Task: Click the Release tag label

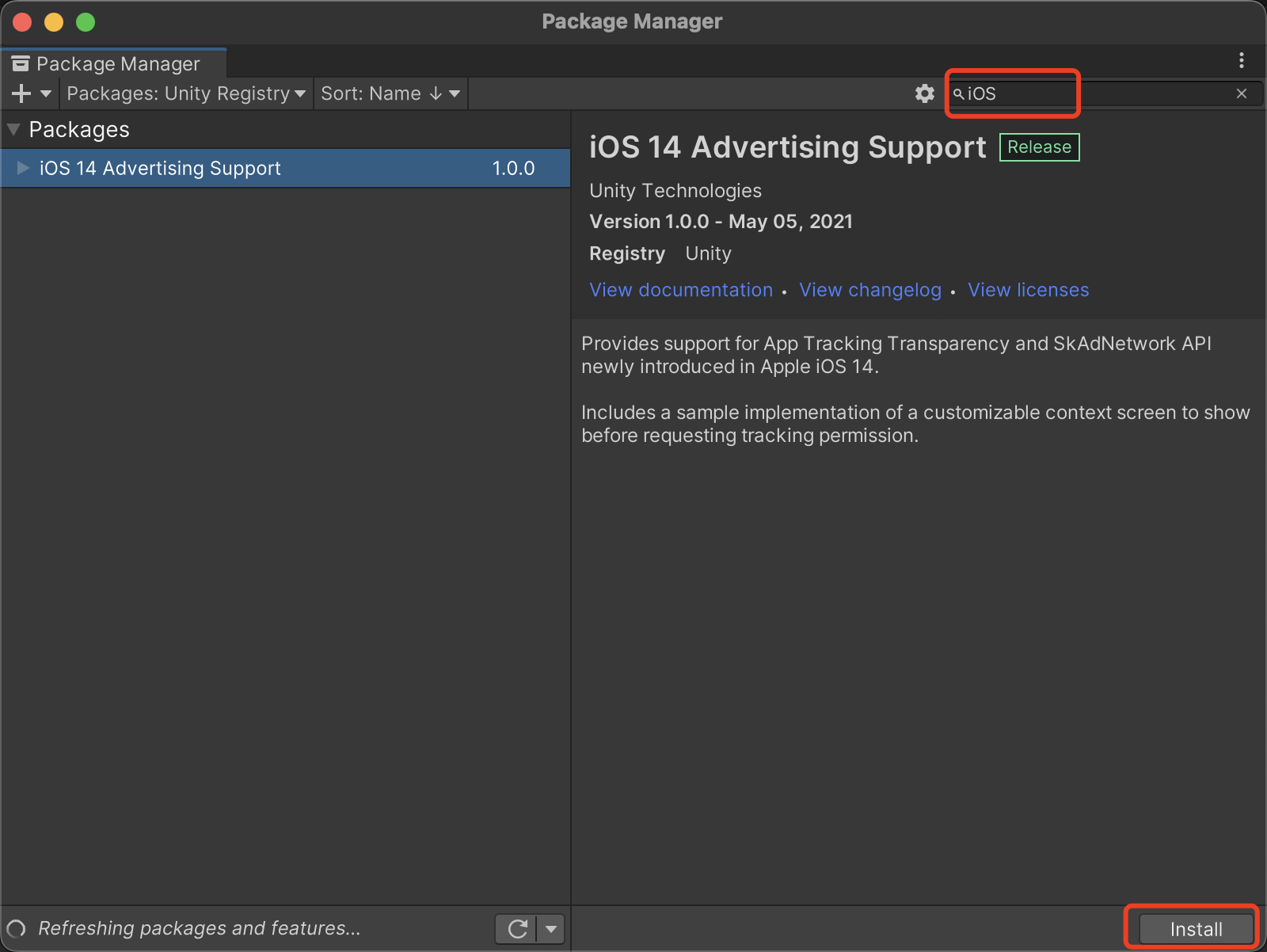Action: (x=1039, y=147)
